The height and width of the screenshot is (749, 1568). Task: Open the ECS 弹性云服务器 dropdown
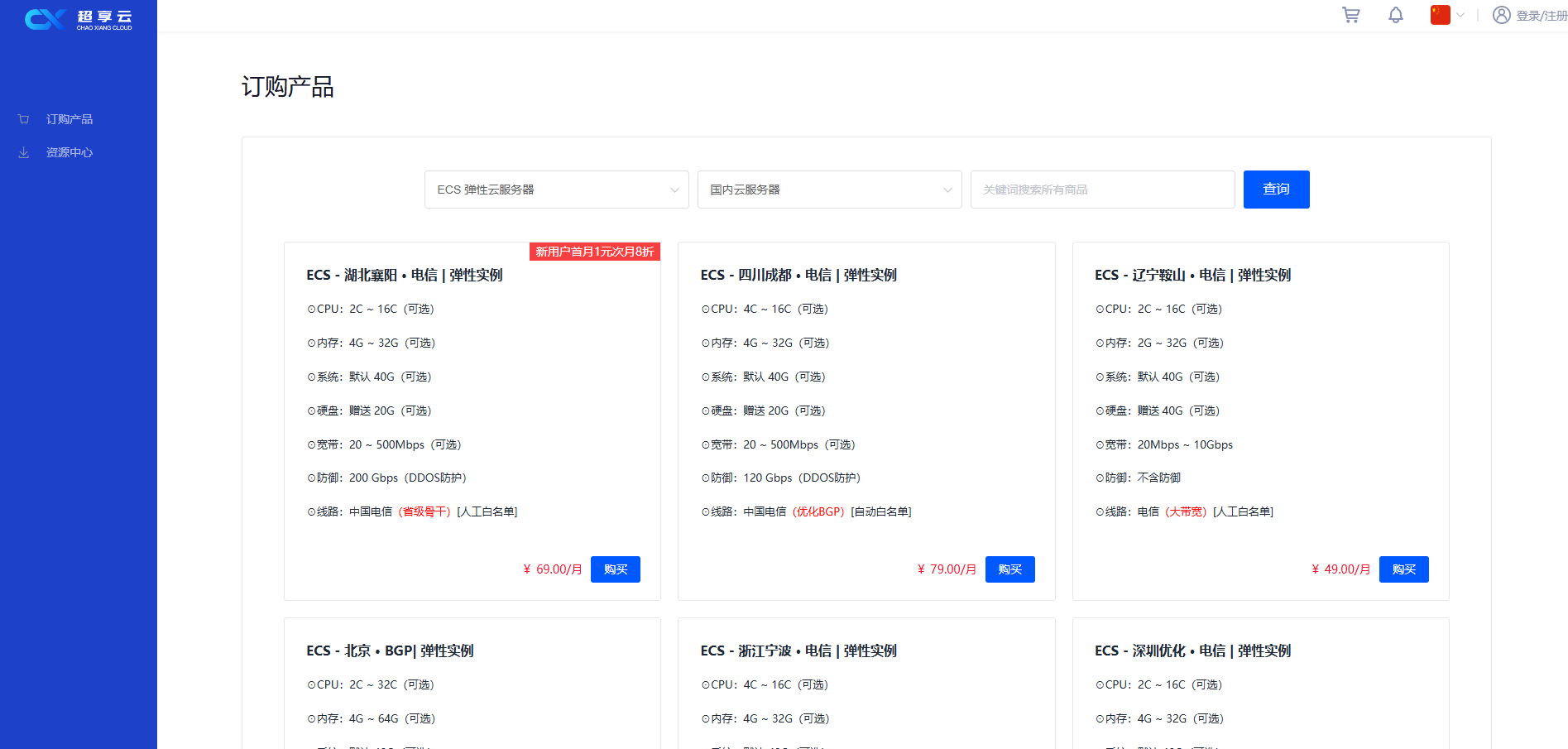click(556, 190)
